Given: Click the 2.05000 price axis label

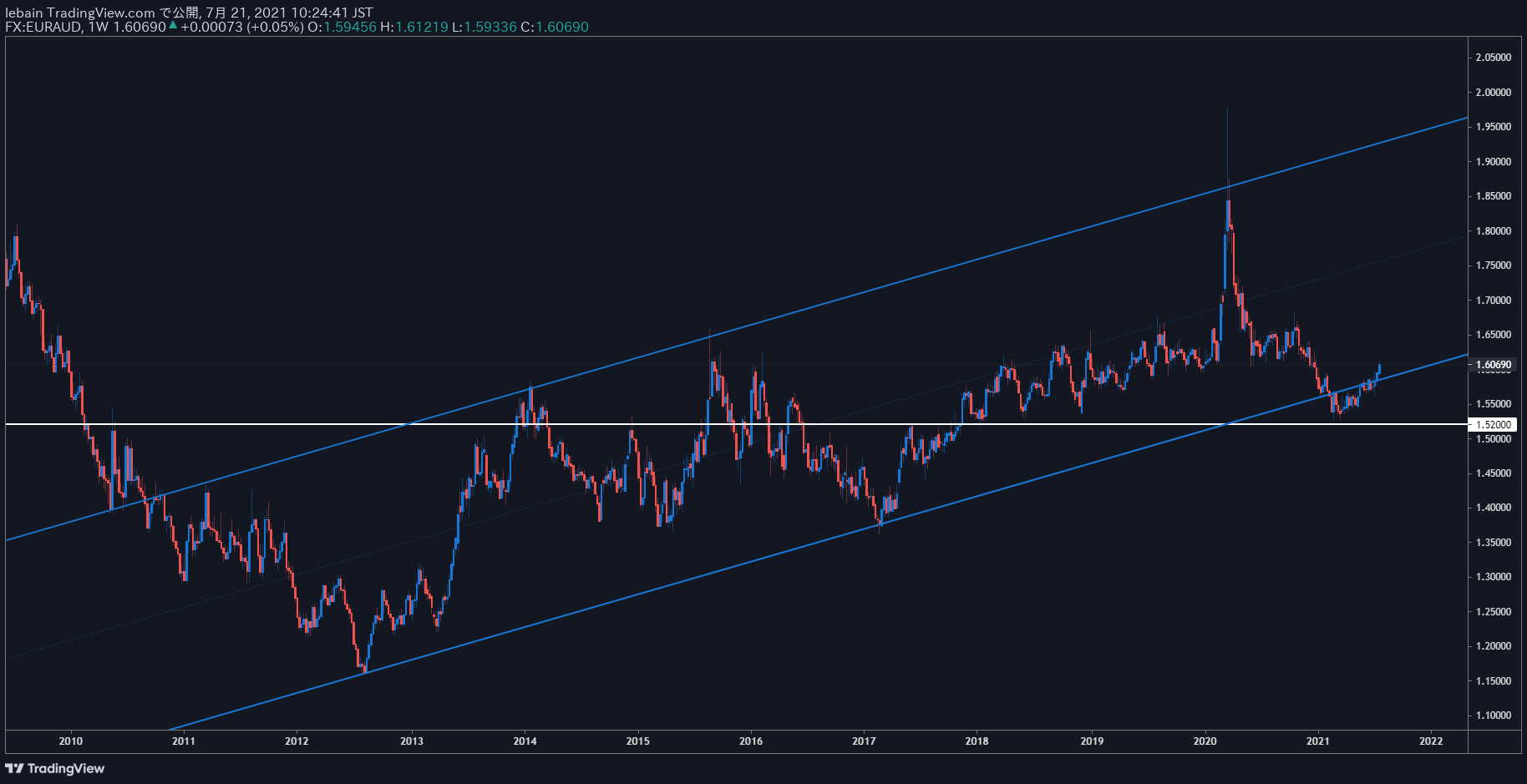Looking at the screenshot, I should (x=1493, y=58).
